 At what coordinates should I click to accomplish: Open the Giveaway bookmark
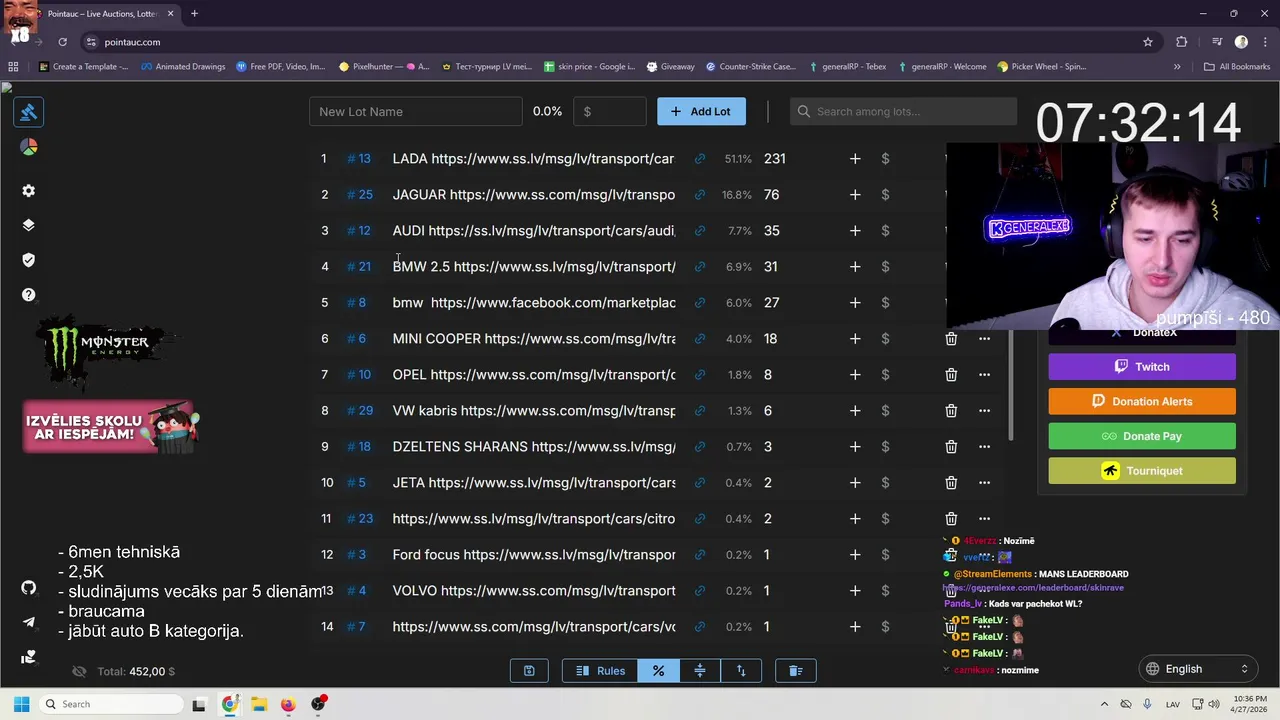(x=670, y=67)
